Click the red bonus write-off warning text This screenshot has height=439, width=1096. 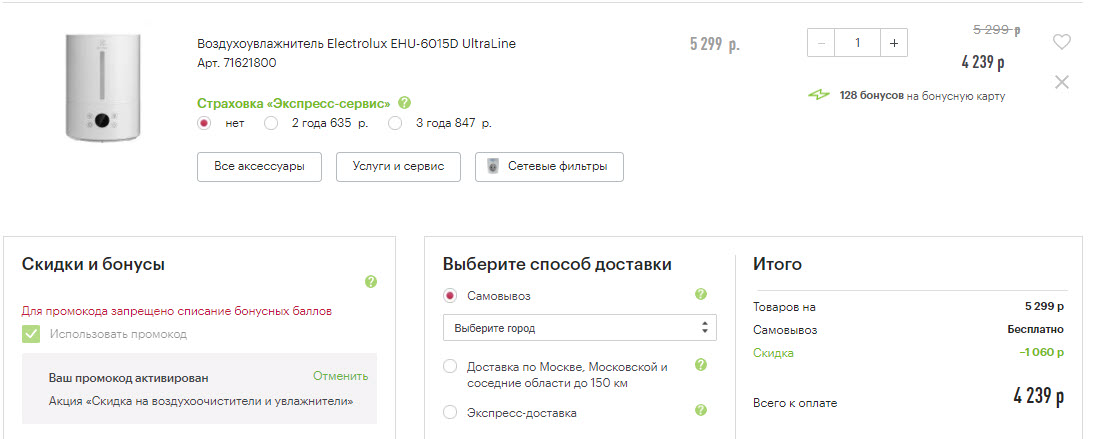pyautogui.click(x=177, y=311)
